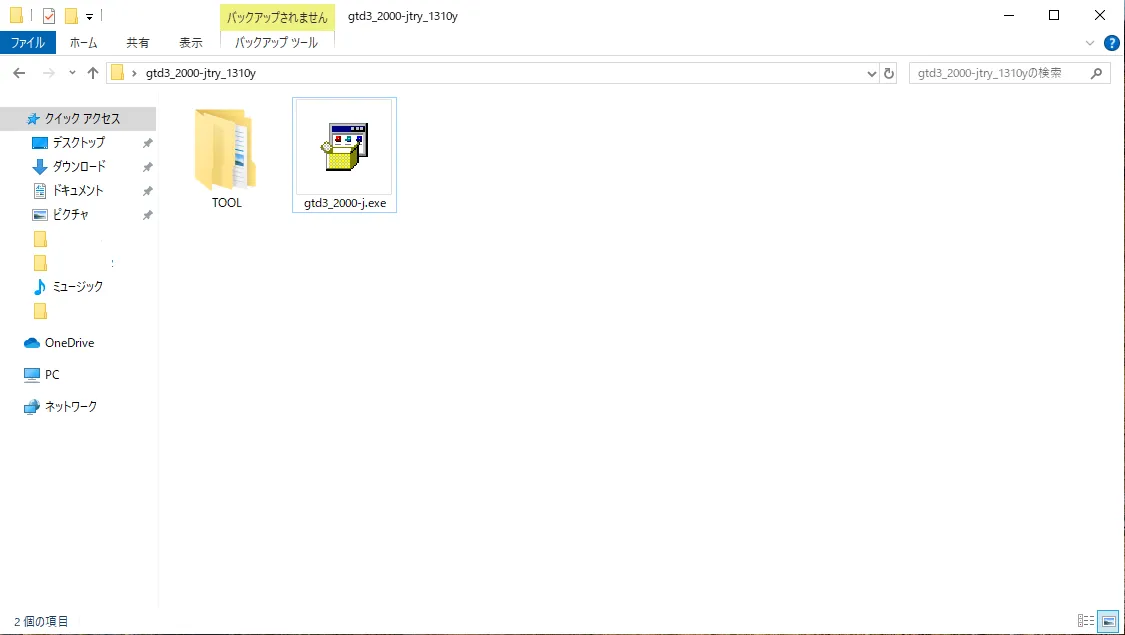
Task: Switch to the ホーム ribbon tab
Action: [x=84, y=43]
